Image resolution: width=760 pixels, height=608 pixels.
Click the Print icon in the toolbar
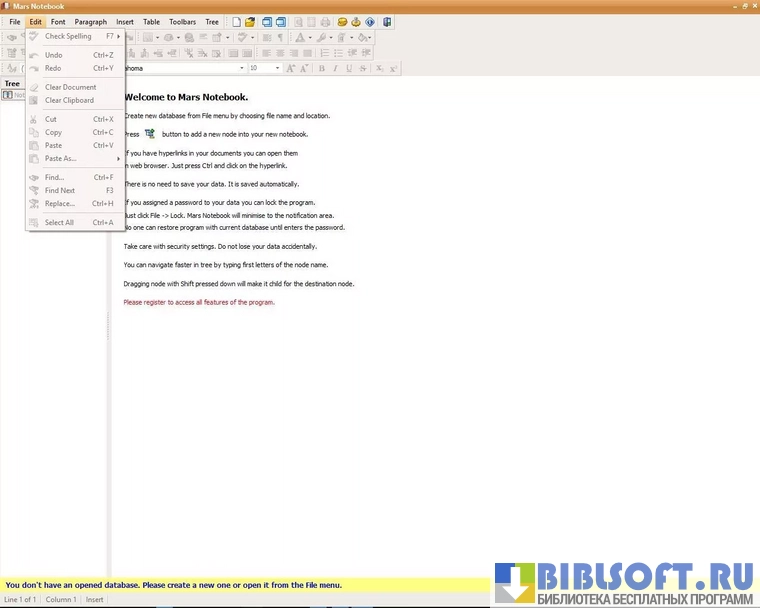pos(325,22)
